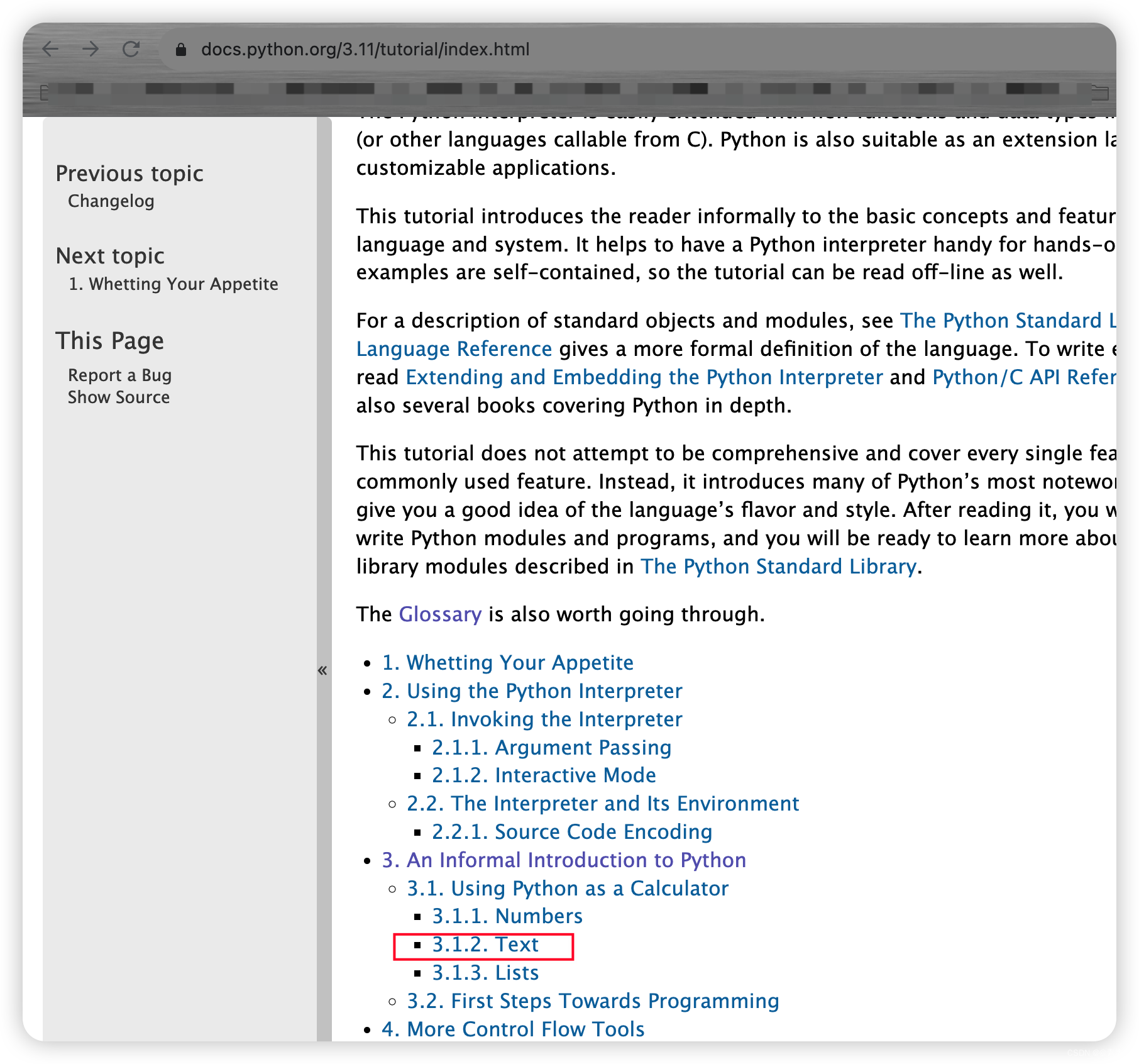1139x1064 pixels.
Task: Open section 3.1.2. Text
Action: pyautogui.click(x=485, y=945)
